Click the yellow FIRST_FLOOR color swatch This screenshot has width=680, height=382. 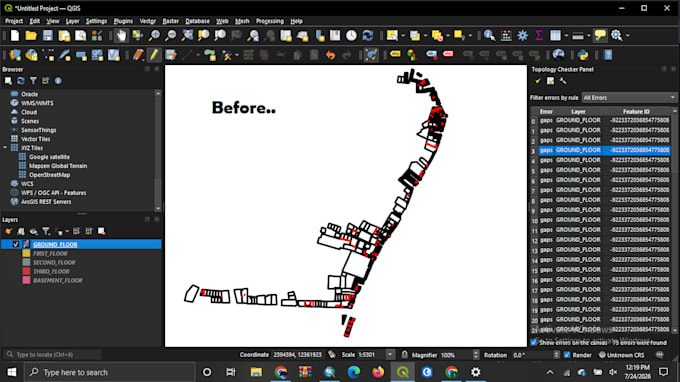[26, 253]
